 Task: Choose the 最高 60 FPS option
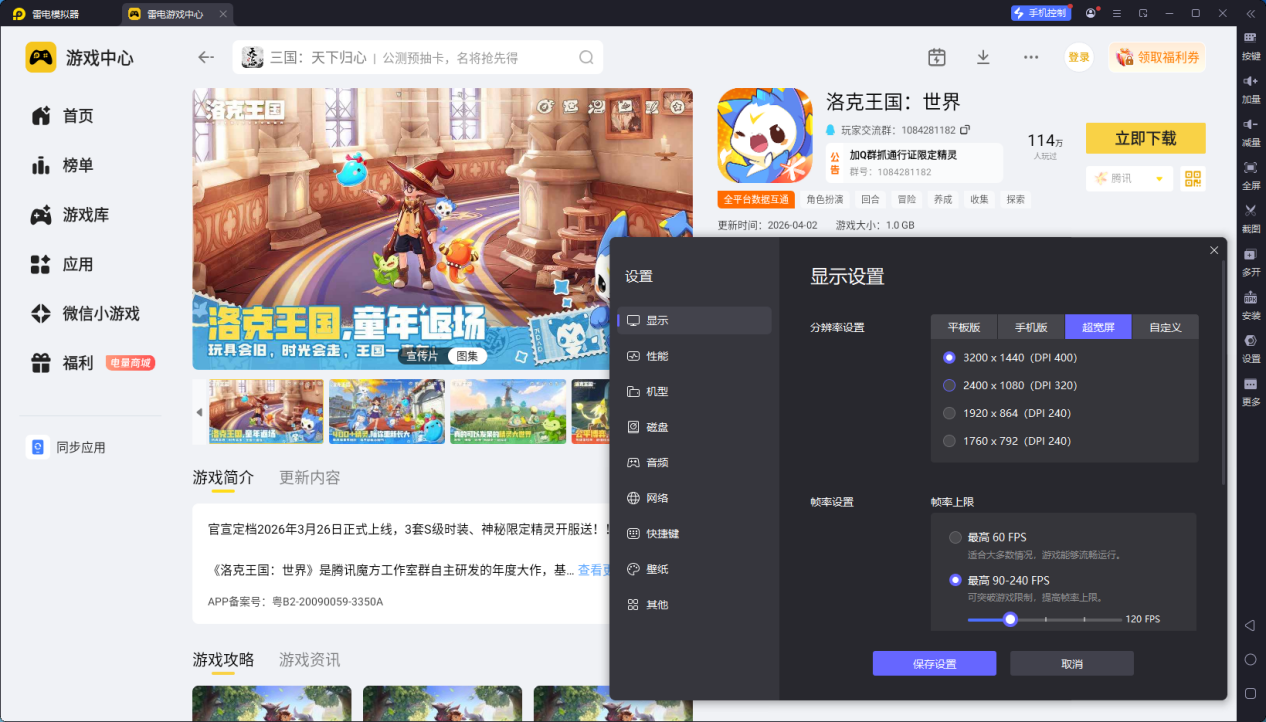coord(955,537)
